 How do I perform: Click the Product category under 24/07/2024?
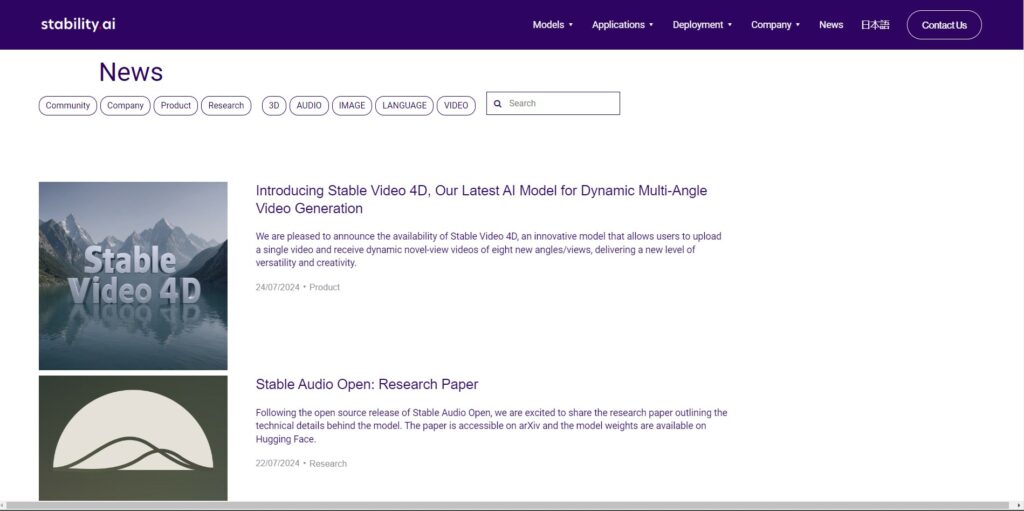[325, 287]
